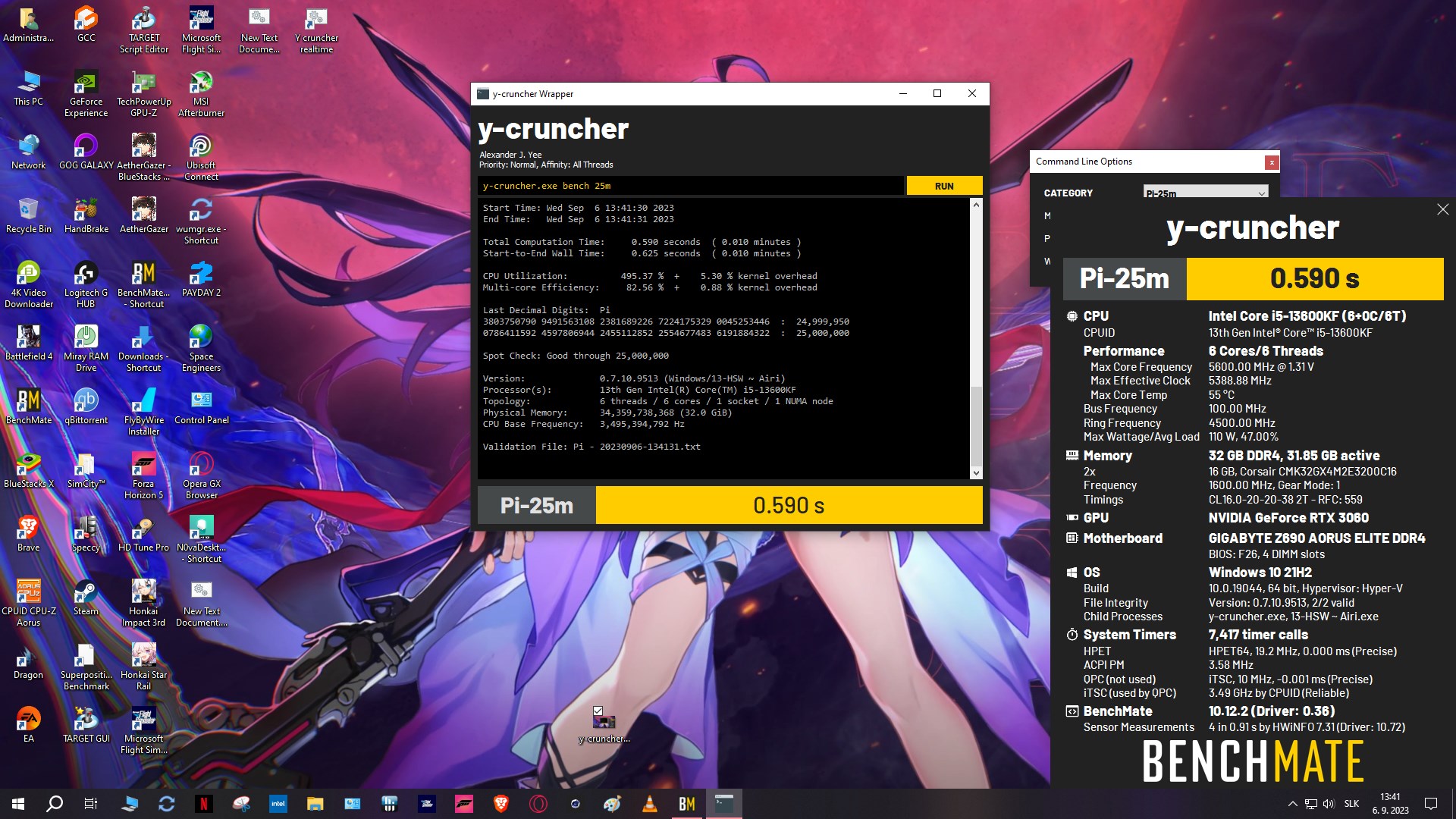Click the console output scrollbar down arrow
This screenshot has height=819, width=1456.
[x=976, y=472]
